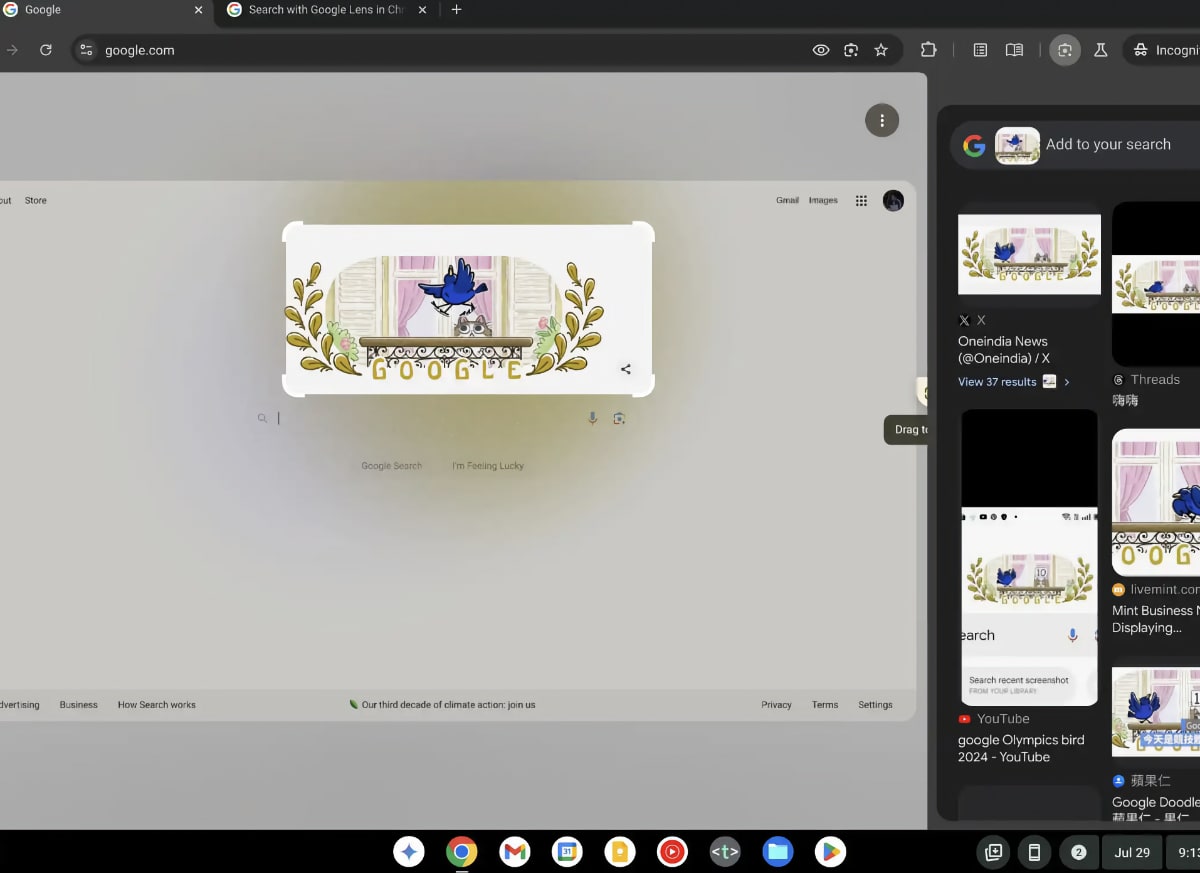Bookmark this page with the star icon
Screen dimensions: 1200x873
[x=879, y=49]
